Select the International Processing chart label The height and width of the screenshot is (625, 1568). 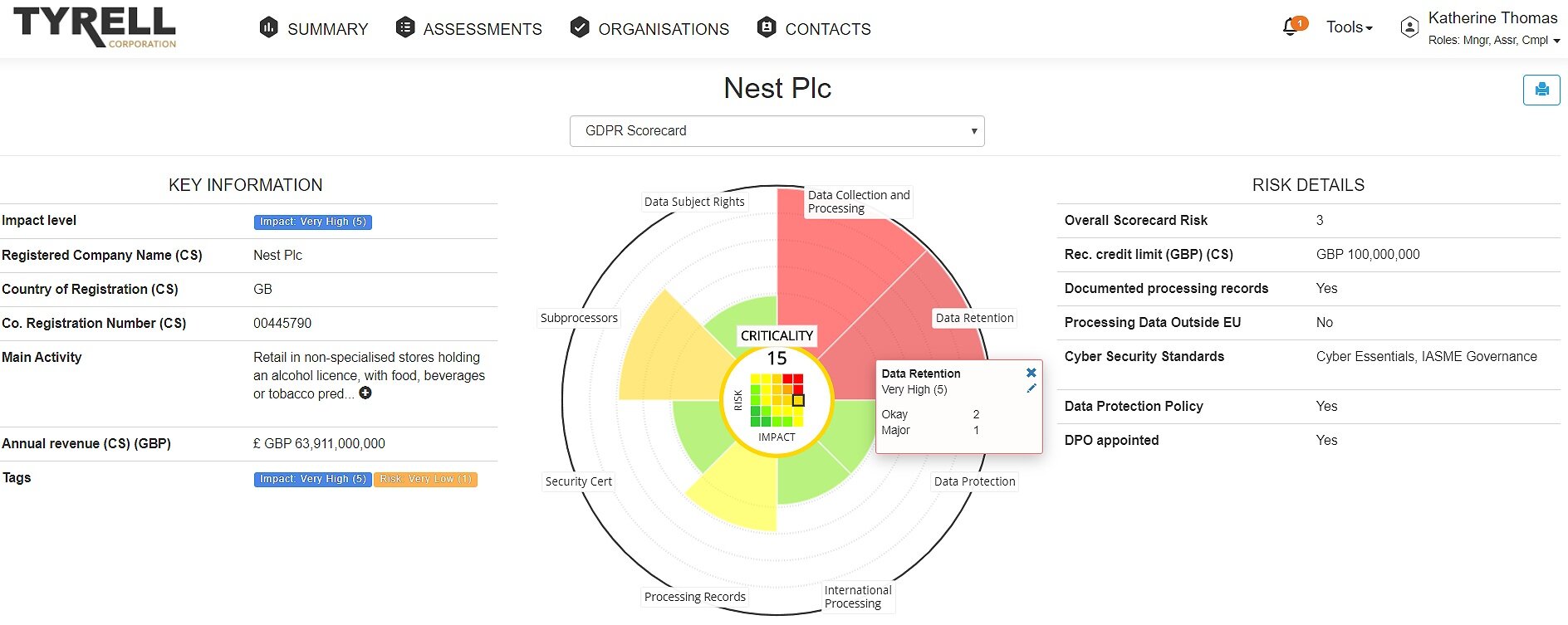(858, 597)
